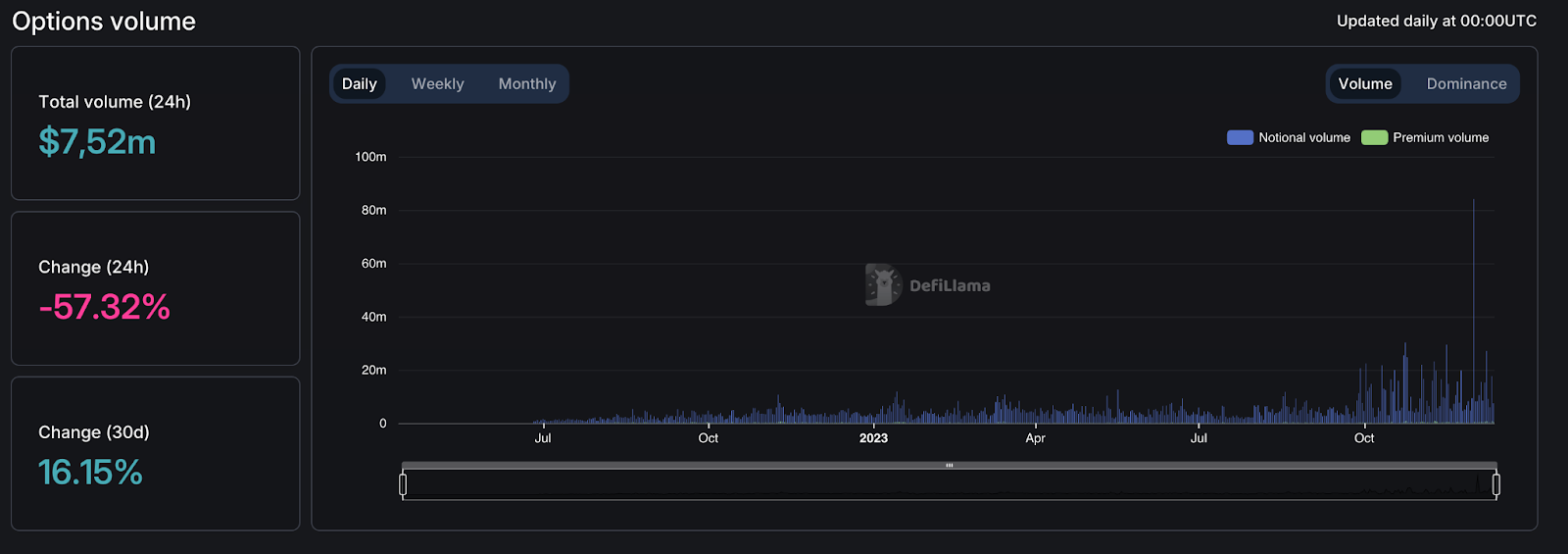Click the left handle of range slider
This screenshot has height=554, width=1568.
click(x=403, y=484)
